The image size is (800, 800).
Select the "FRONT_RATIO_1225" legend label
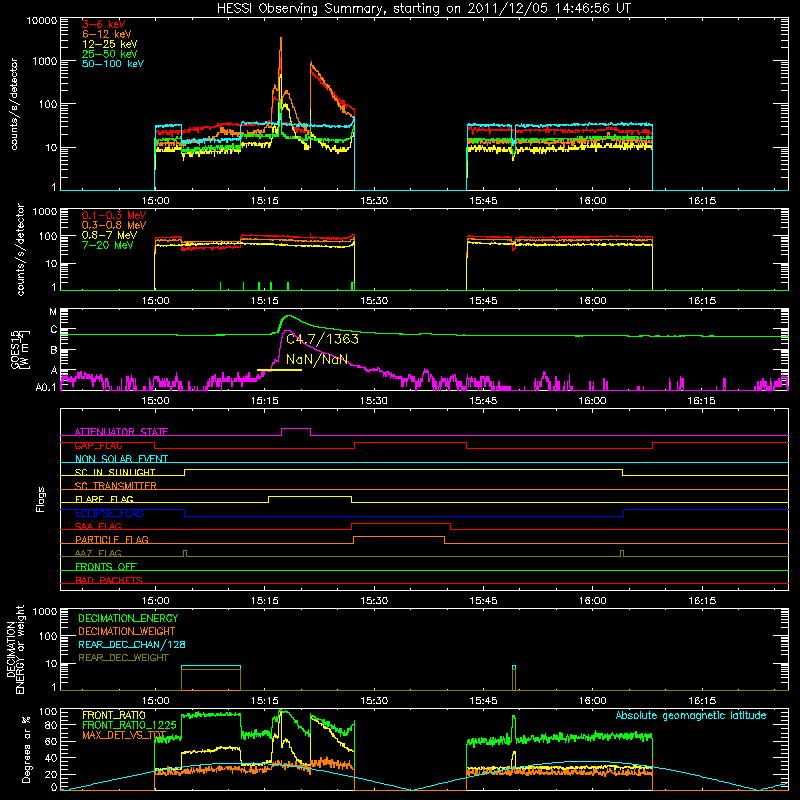[130, 726]
